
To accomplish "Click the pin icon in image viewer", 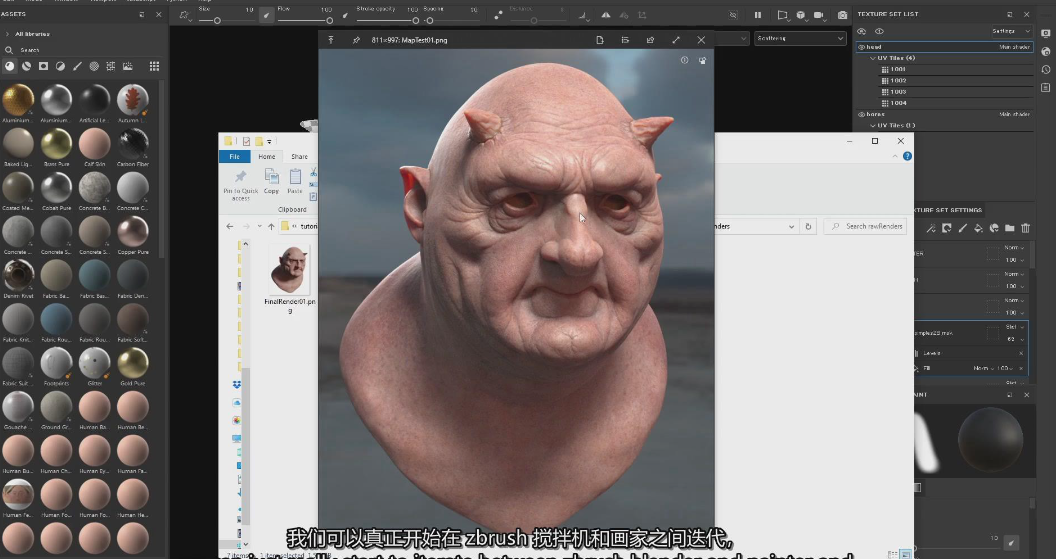I will coord(356,40).
